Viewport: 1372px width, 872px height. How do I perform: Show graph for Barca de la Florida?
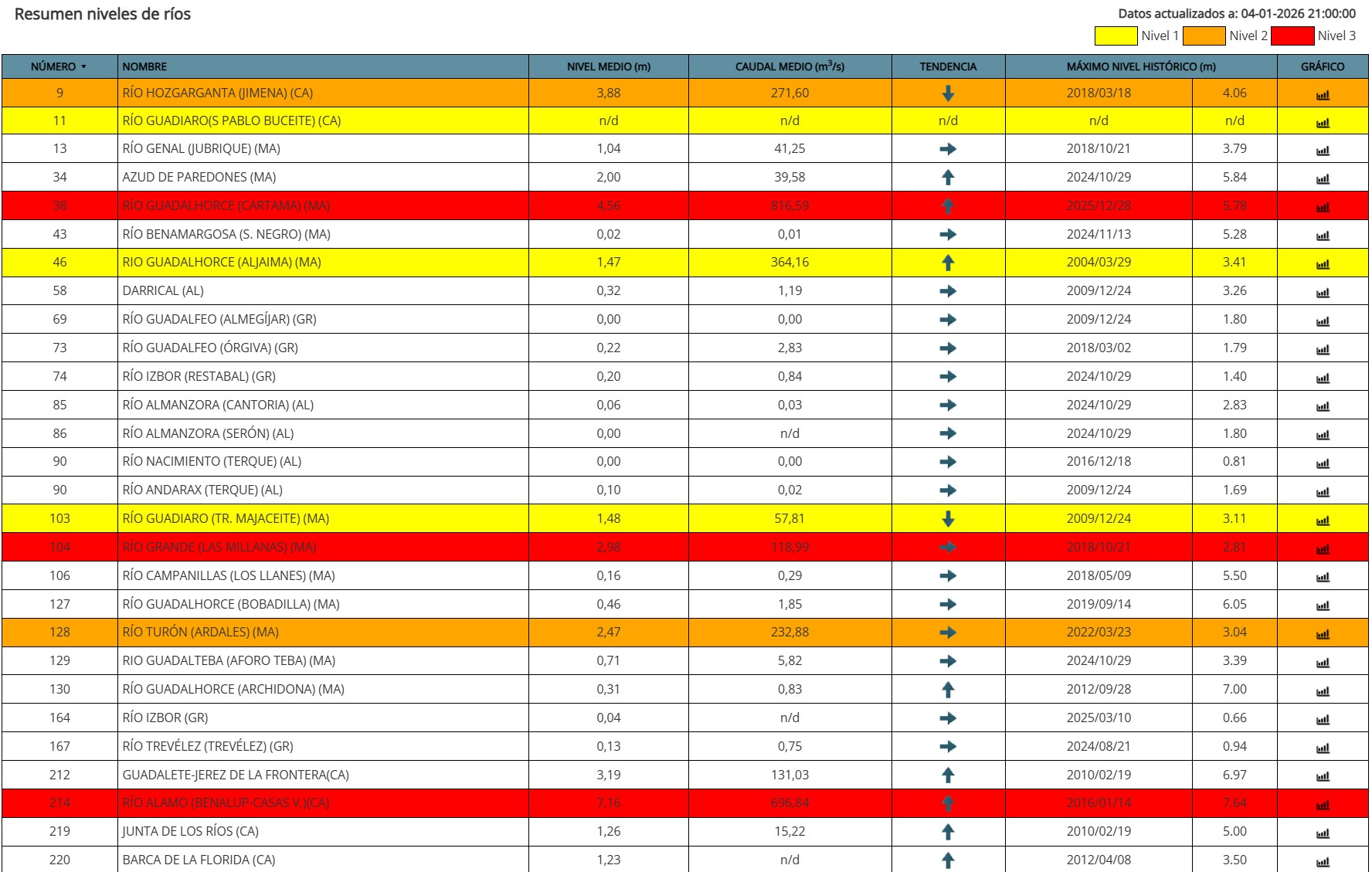[x=1323, y=861]
